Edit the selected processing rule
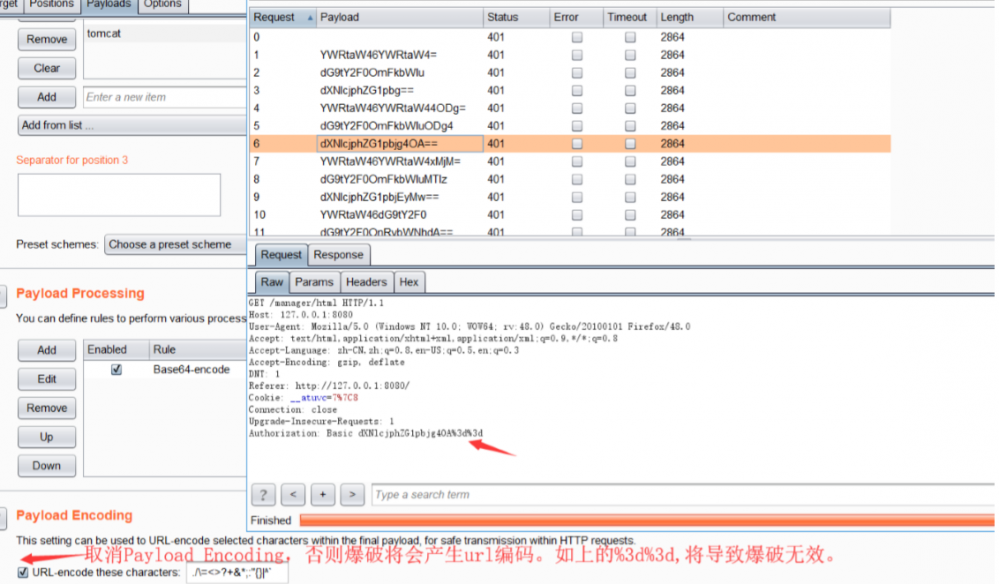 [x=47, y=379]
